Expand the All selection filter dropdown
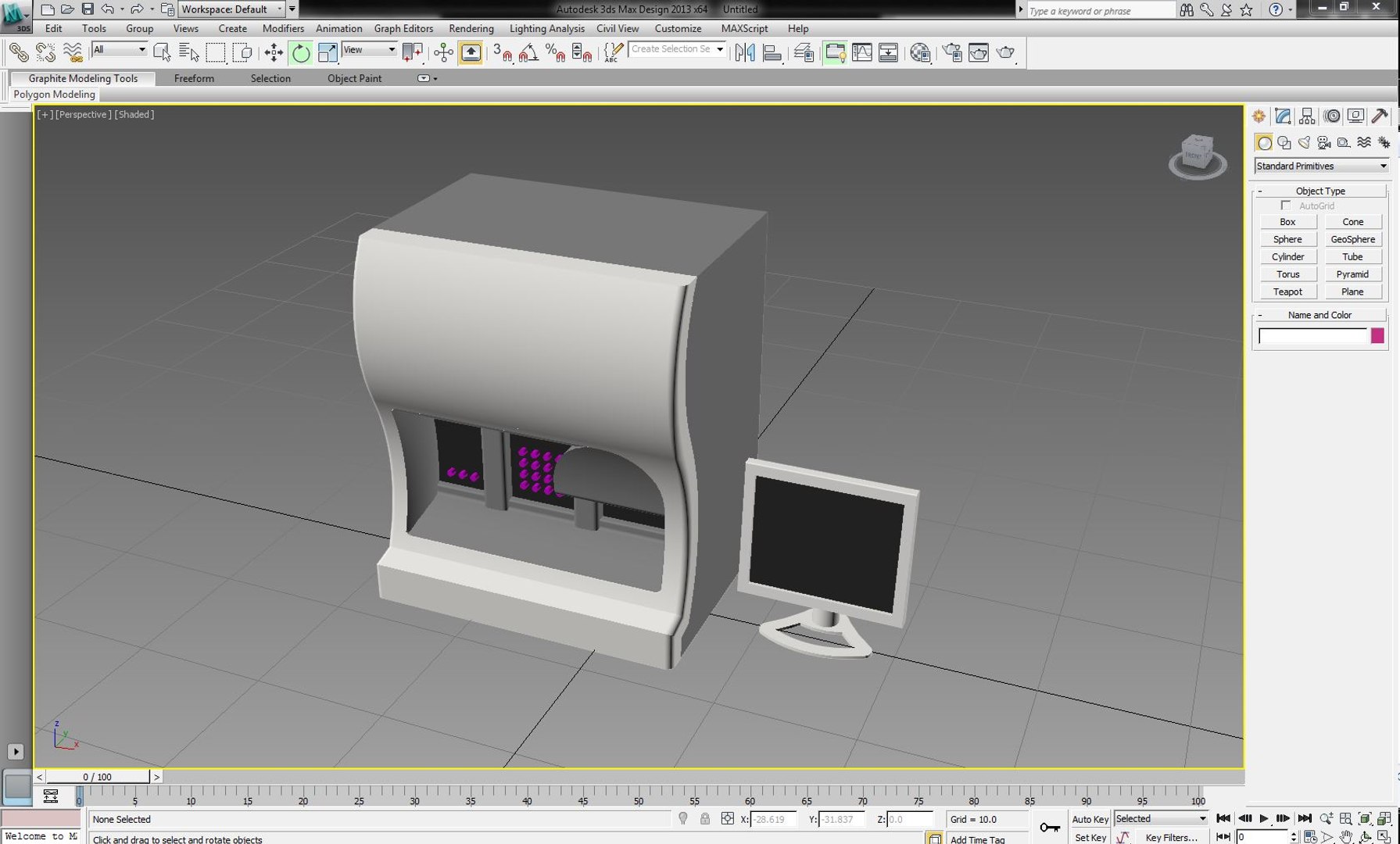Viewport: 1400px width, 844px height. click(x=119, y=49)
